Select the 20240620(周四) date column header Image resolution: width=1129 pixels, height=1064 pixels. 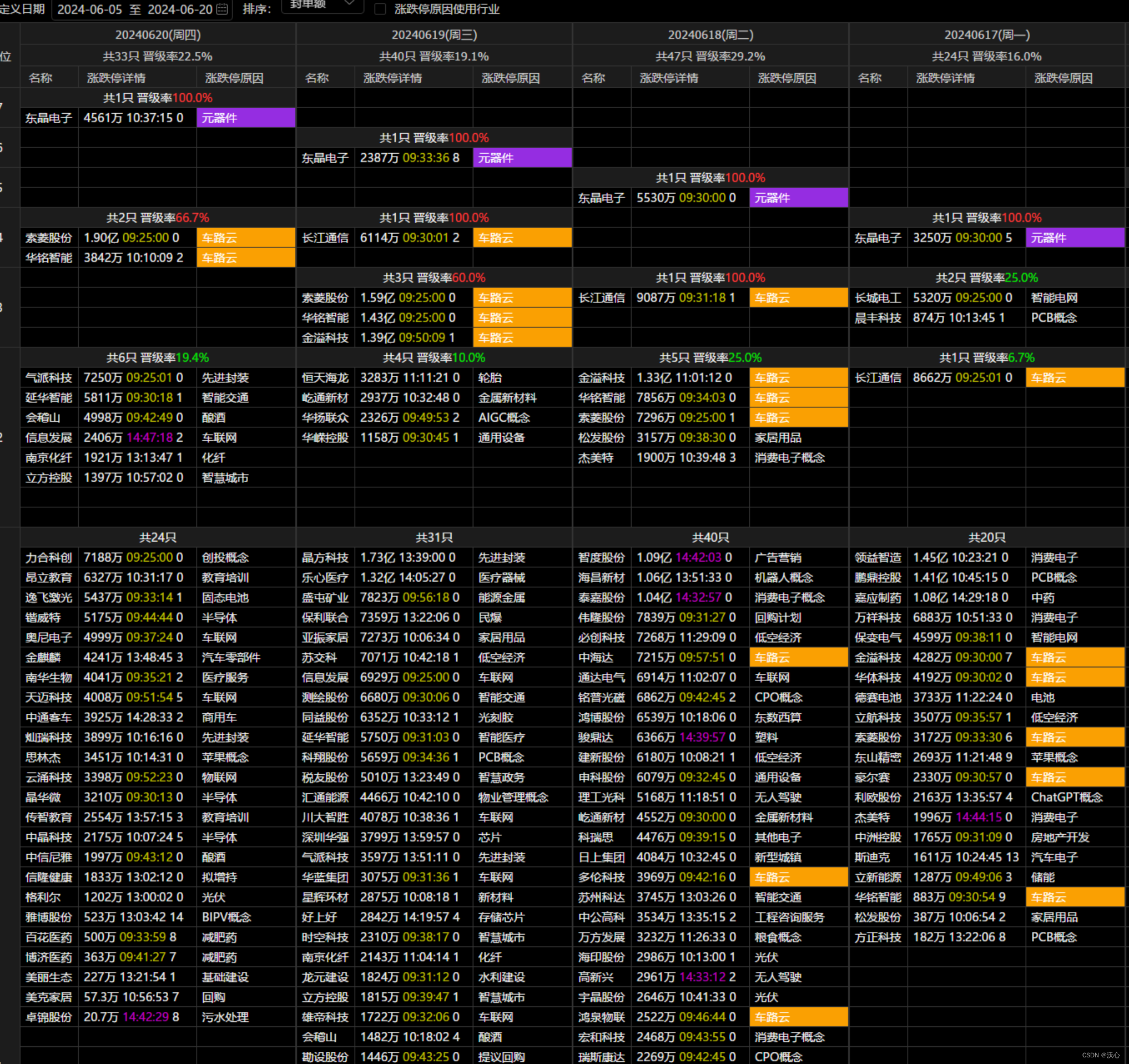[x=158, y=34]
